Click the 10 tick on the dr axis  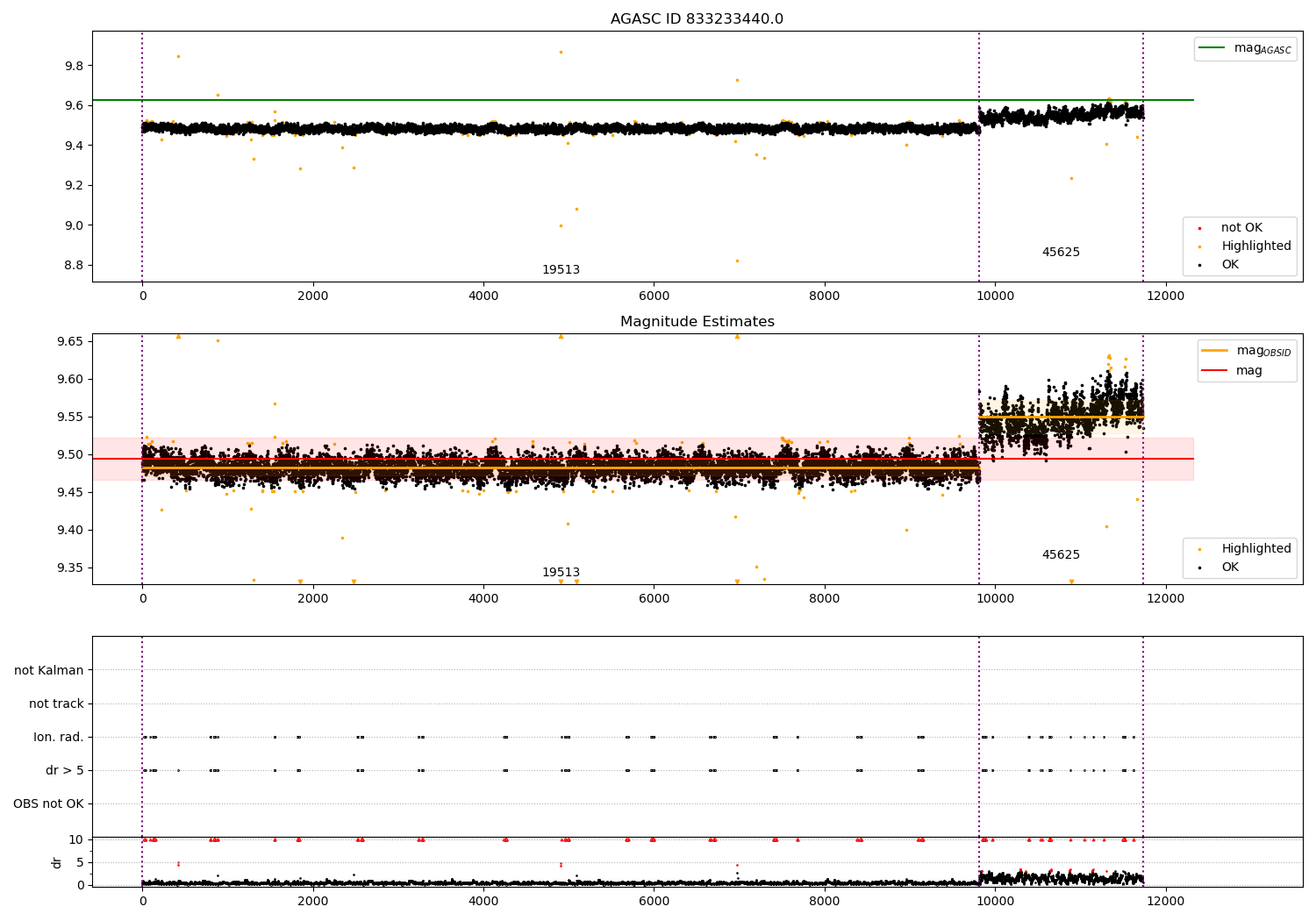click(76, 840)
